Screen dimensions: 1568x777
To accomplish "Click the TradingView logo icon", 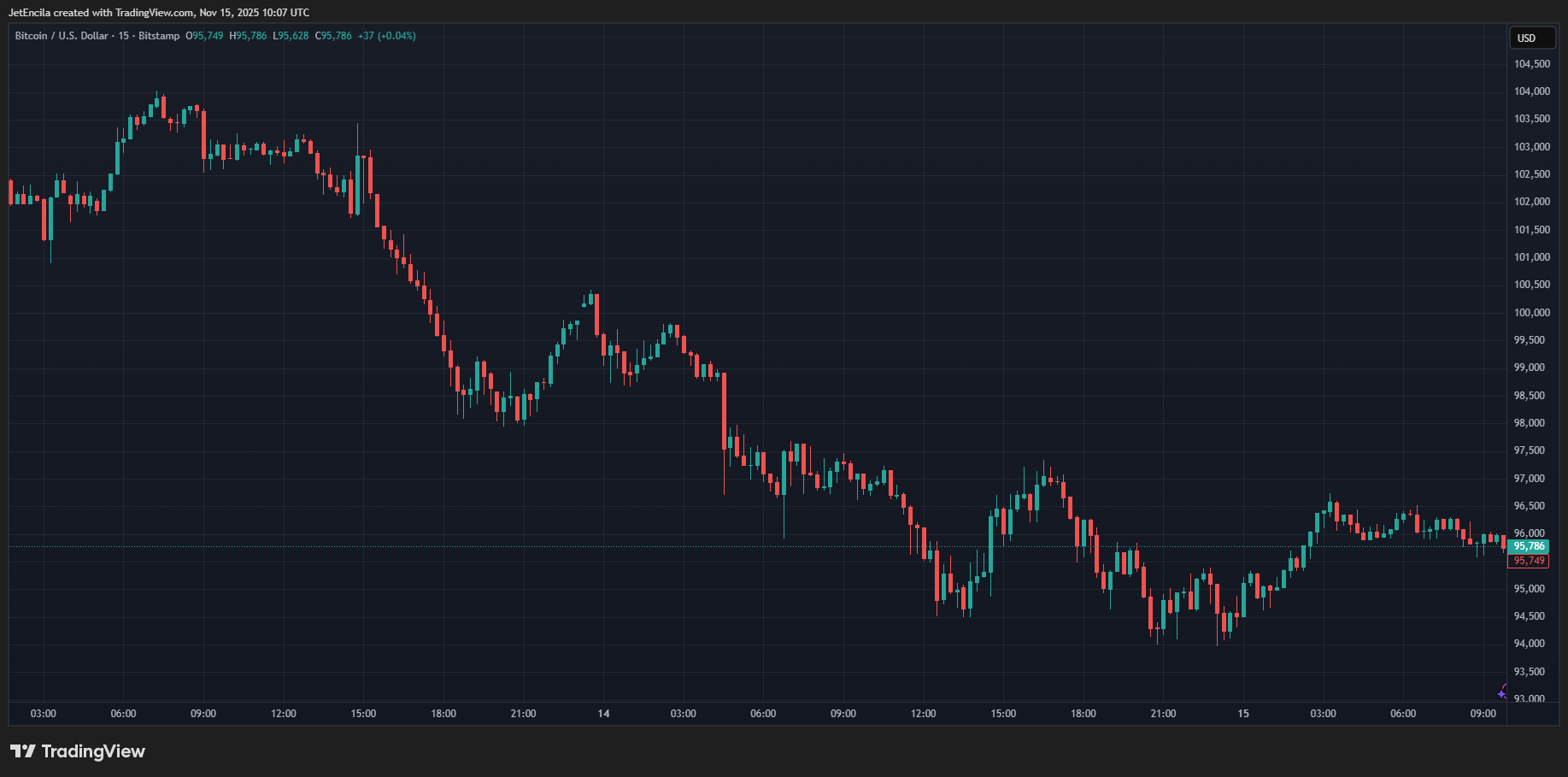I will coord(23,751).
